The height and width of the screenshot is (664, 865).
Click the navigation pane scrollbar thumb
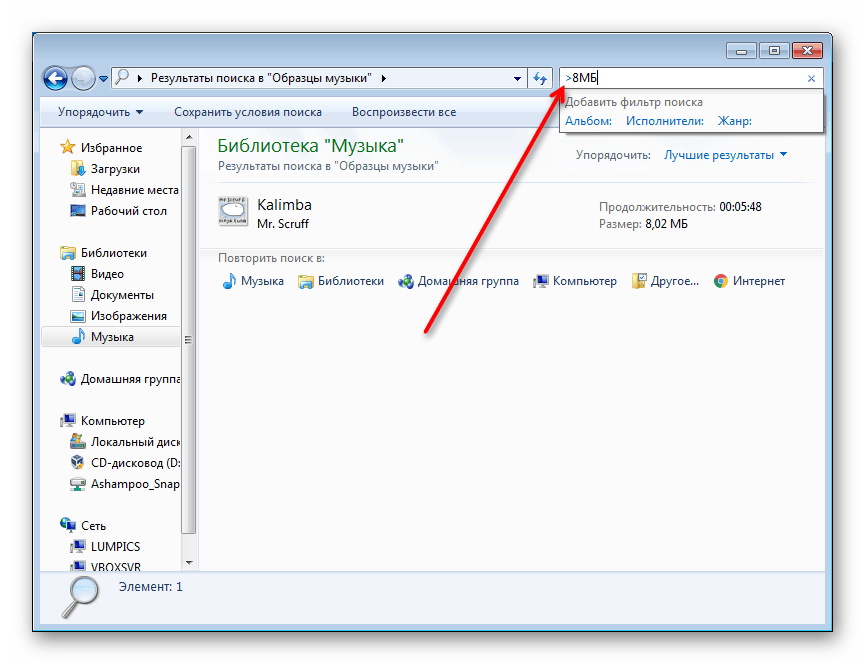(189, 340)
